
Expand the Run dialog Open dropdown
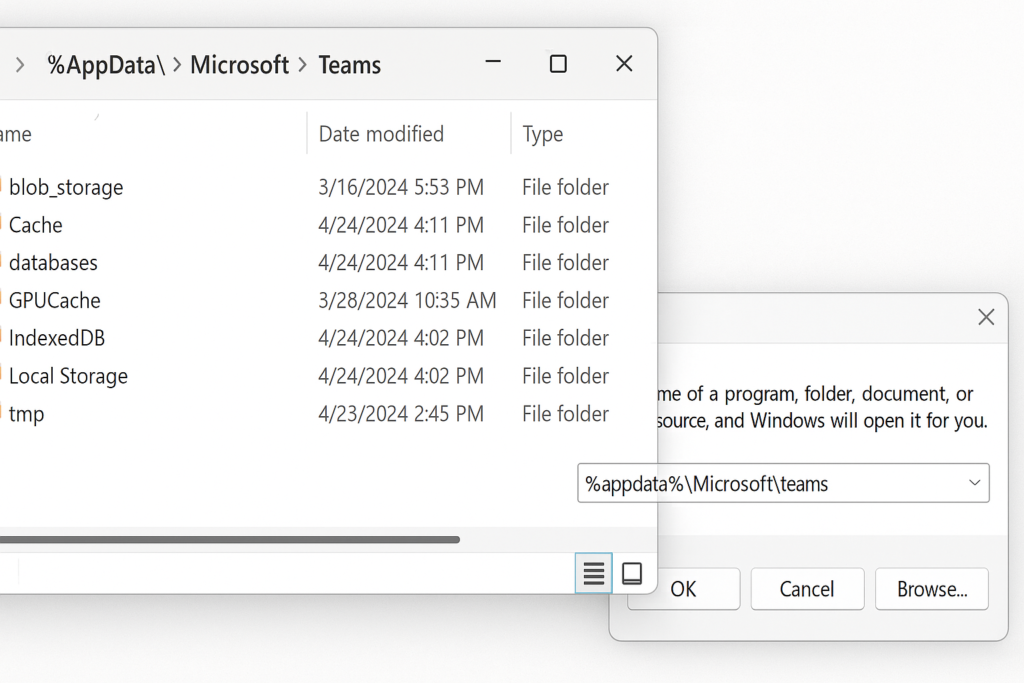coord(974,483)
